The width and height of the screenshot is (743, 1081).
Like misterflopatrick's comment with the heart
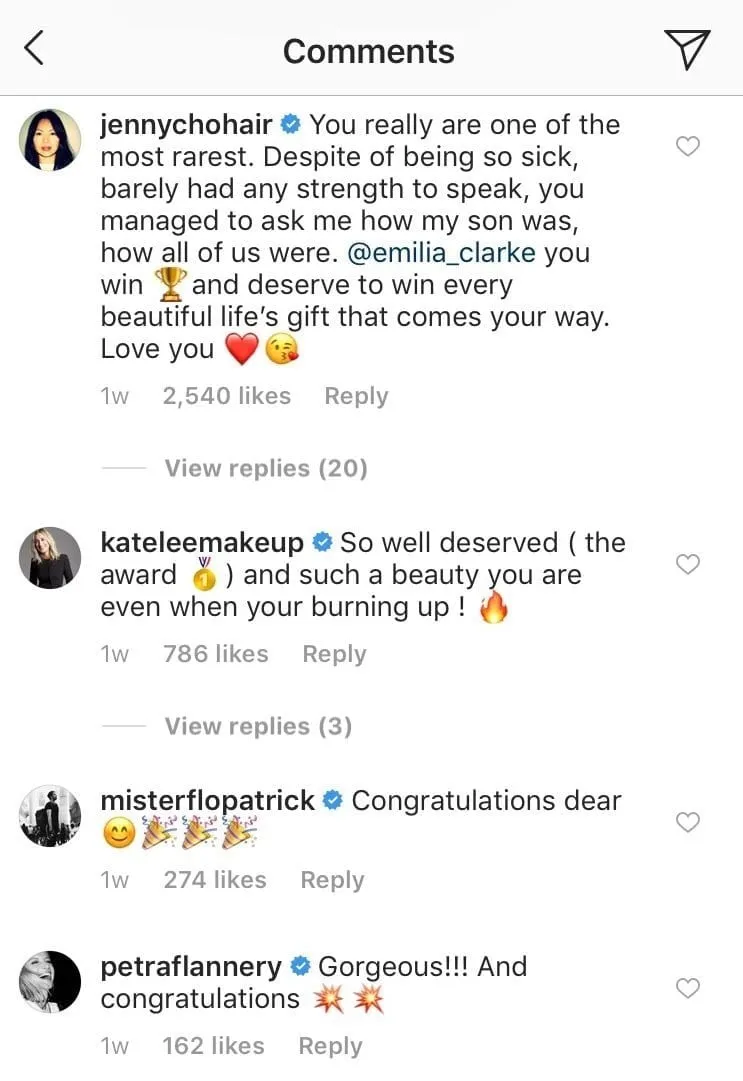point(688,823)
